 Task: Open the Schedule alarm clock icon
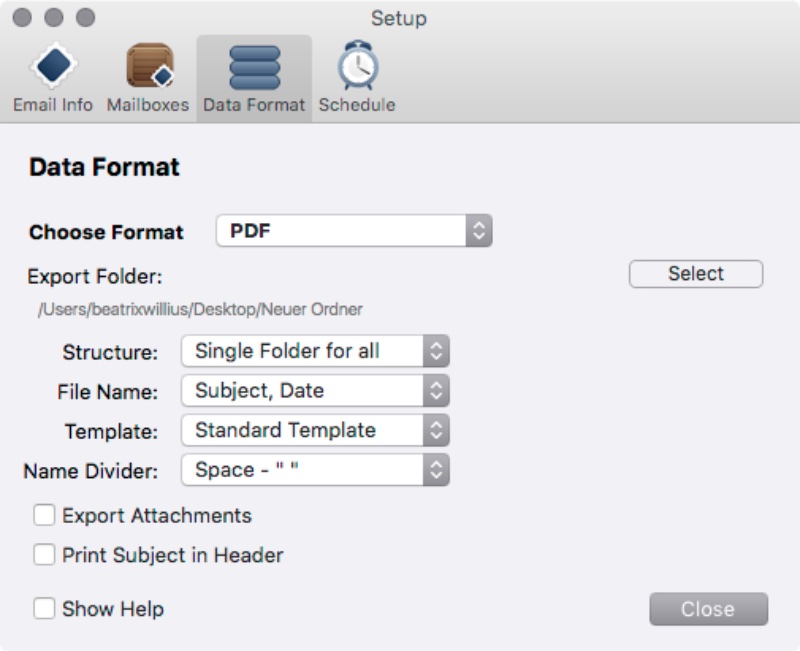point(357,68)
